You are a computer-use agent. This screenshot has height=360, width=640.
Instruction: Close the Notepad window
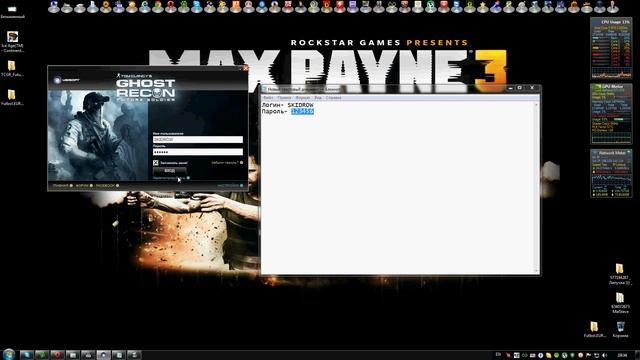[x=532, y=88]
